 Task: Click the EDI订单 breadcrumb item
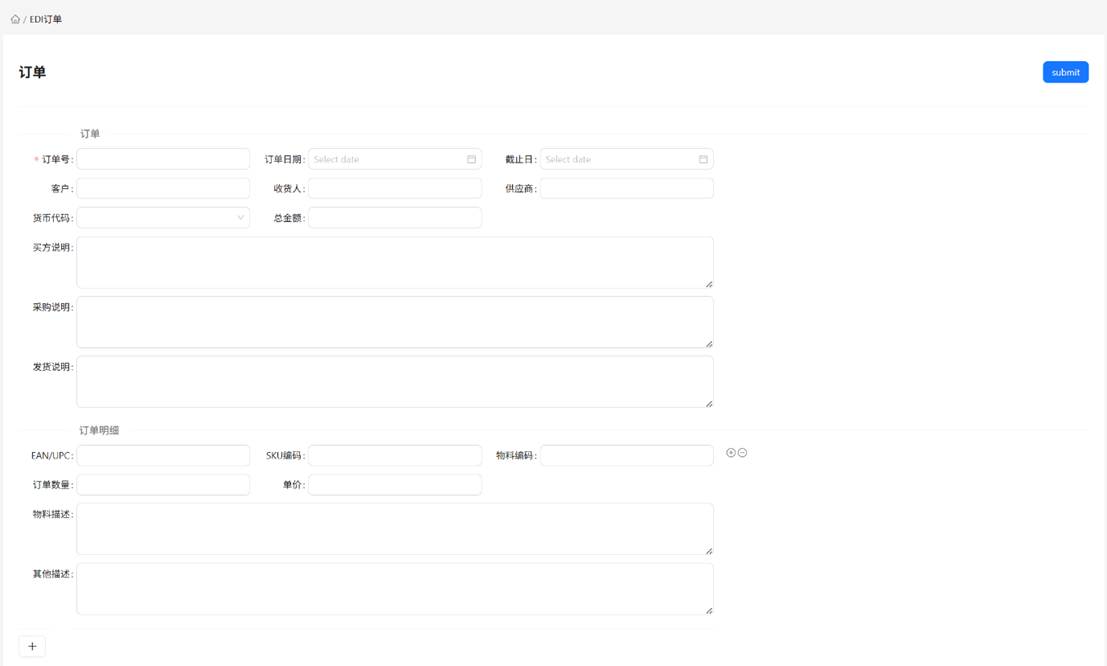46,19
